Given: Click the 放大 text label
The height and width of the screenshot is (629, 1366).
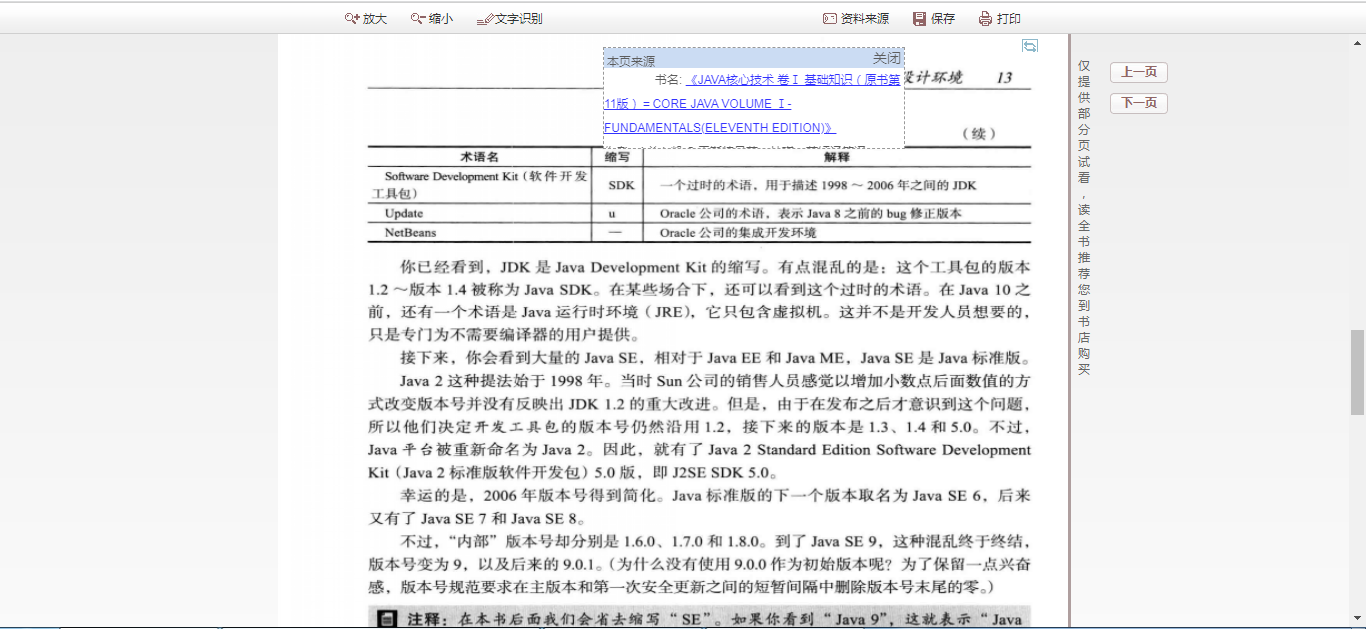Looking at the screenshot, I should [x=375, y=19].
